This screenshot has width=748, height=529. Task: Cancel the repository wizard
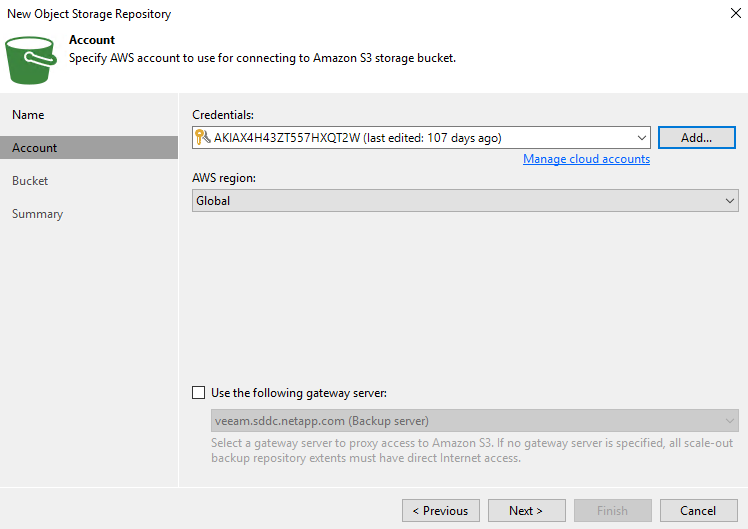(699, 511)
